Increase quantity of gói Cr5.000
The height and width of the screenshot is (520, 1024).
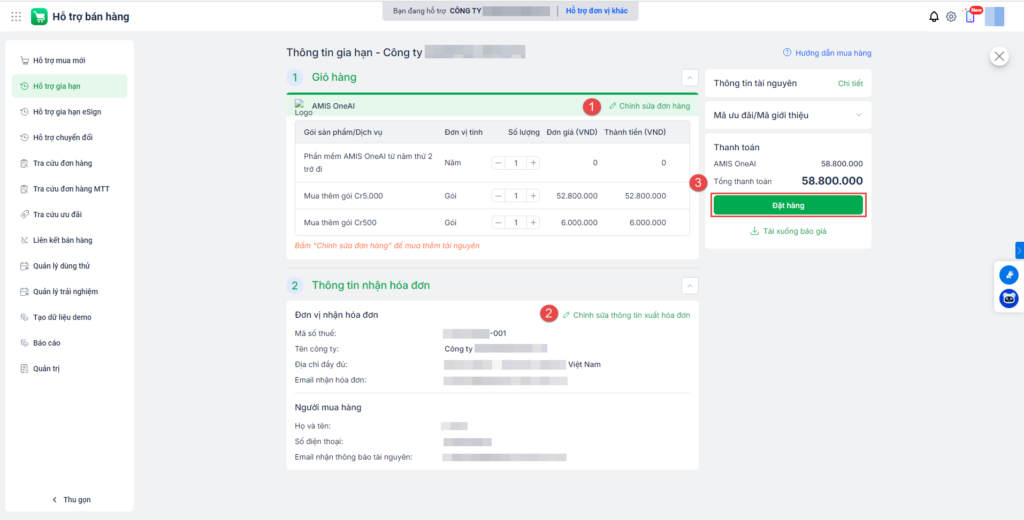click(x=533, y=196)
